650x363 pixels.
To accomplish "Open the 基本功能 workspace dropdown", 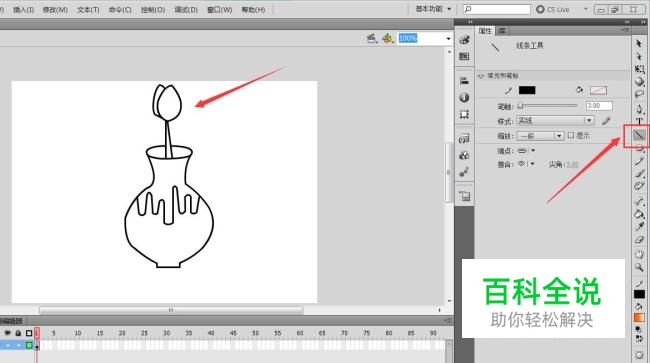I will click(433, 9).
